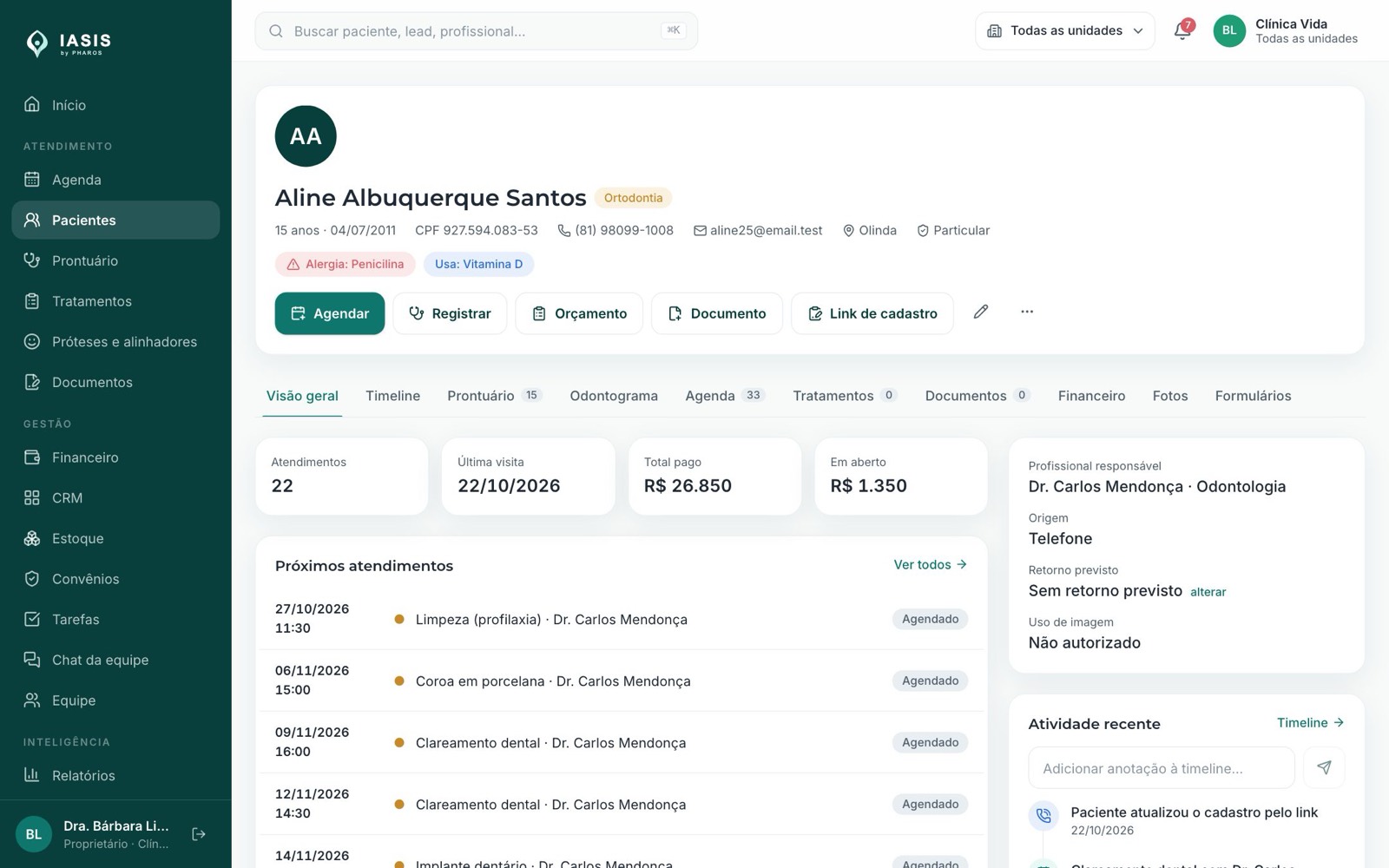Go to Início in sidebar
Screen dimensions: 1389x868
point(115,105)
